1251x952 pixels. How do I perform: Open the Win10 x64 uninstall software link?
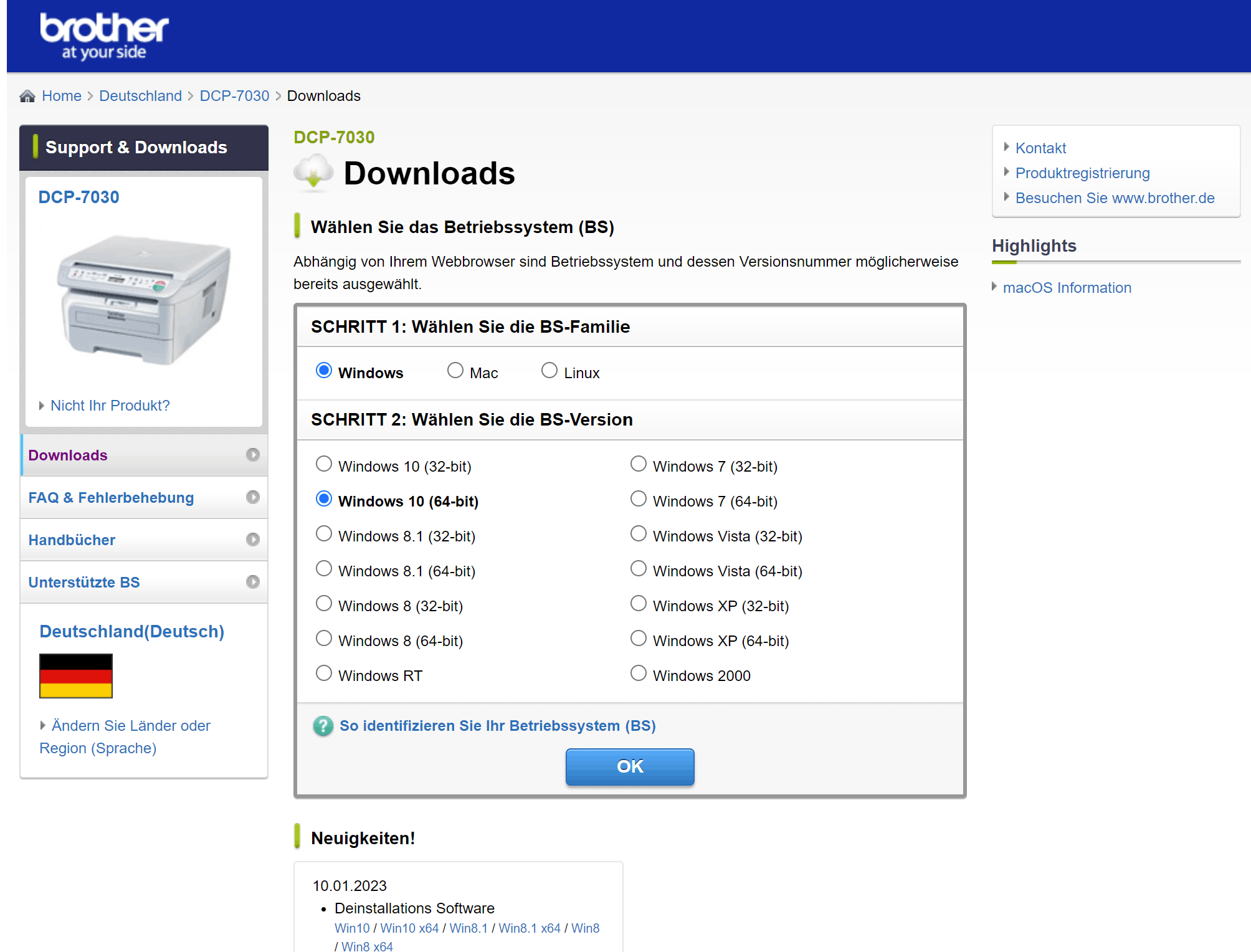coord(409,928)
